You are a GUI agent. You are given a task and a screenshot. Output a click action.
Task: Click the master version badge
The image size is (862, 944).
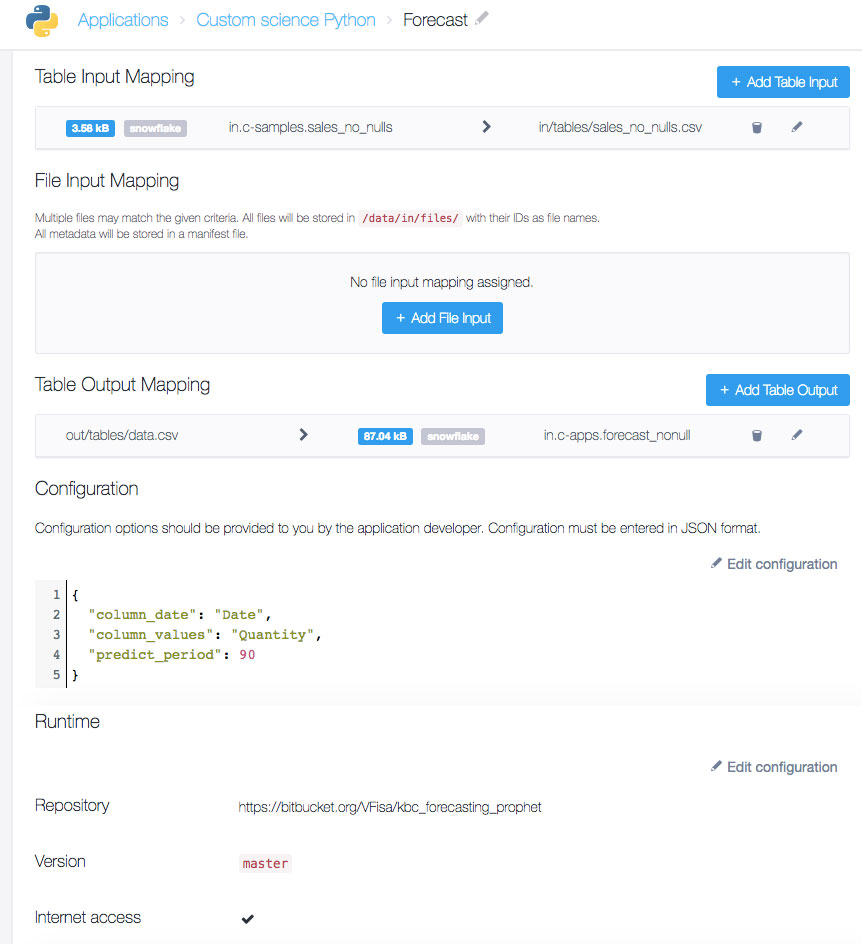pyautogui.click(x=264, y=862)
